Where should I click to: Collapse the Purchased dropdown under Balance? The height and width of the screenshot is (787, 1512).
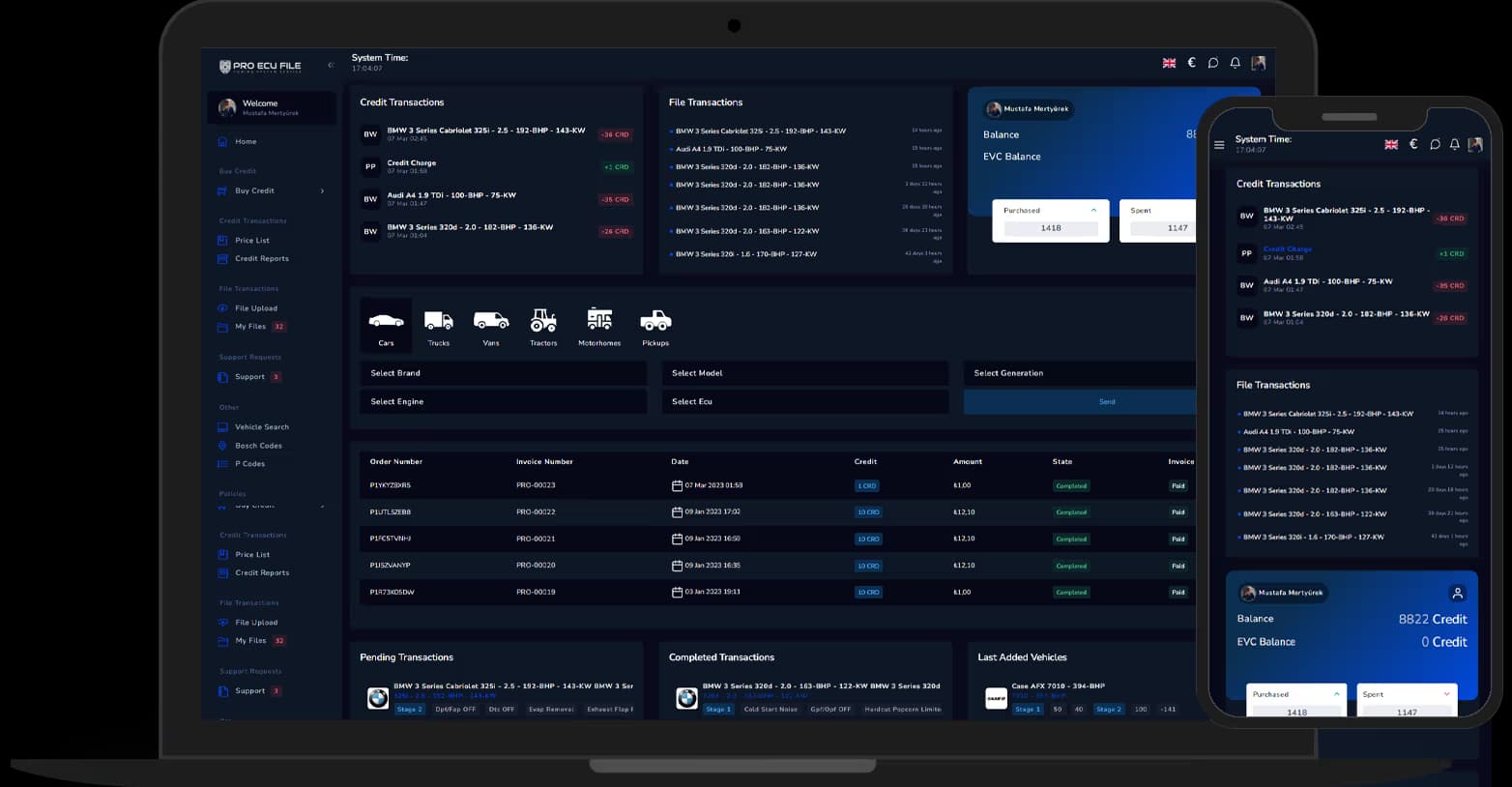(1093, 209)
